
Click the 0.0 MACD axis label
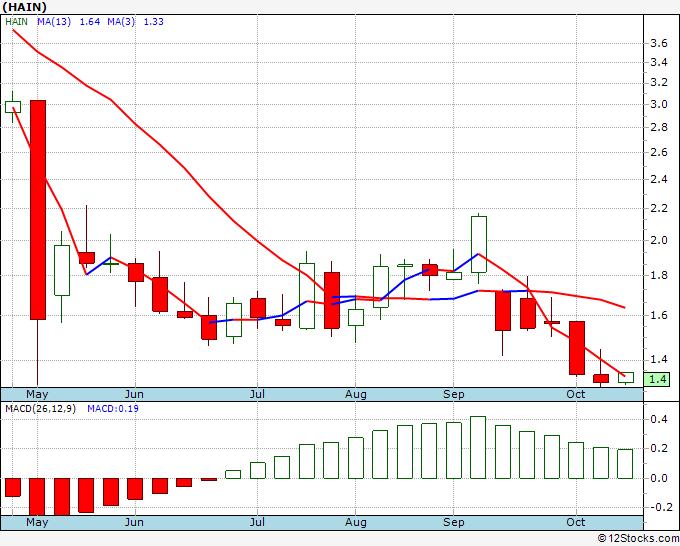[x=659, y=478]
